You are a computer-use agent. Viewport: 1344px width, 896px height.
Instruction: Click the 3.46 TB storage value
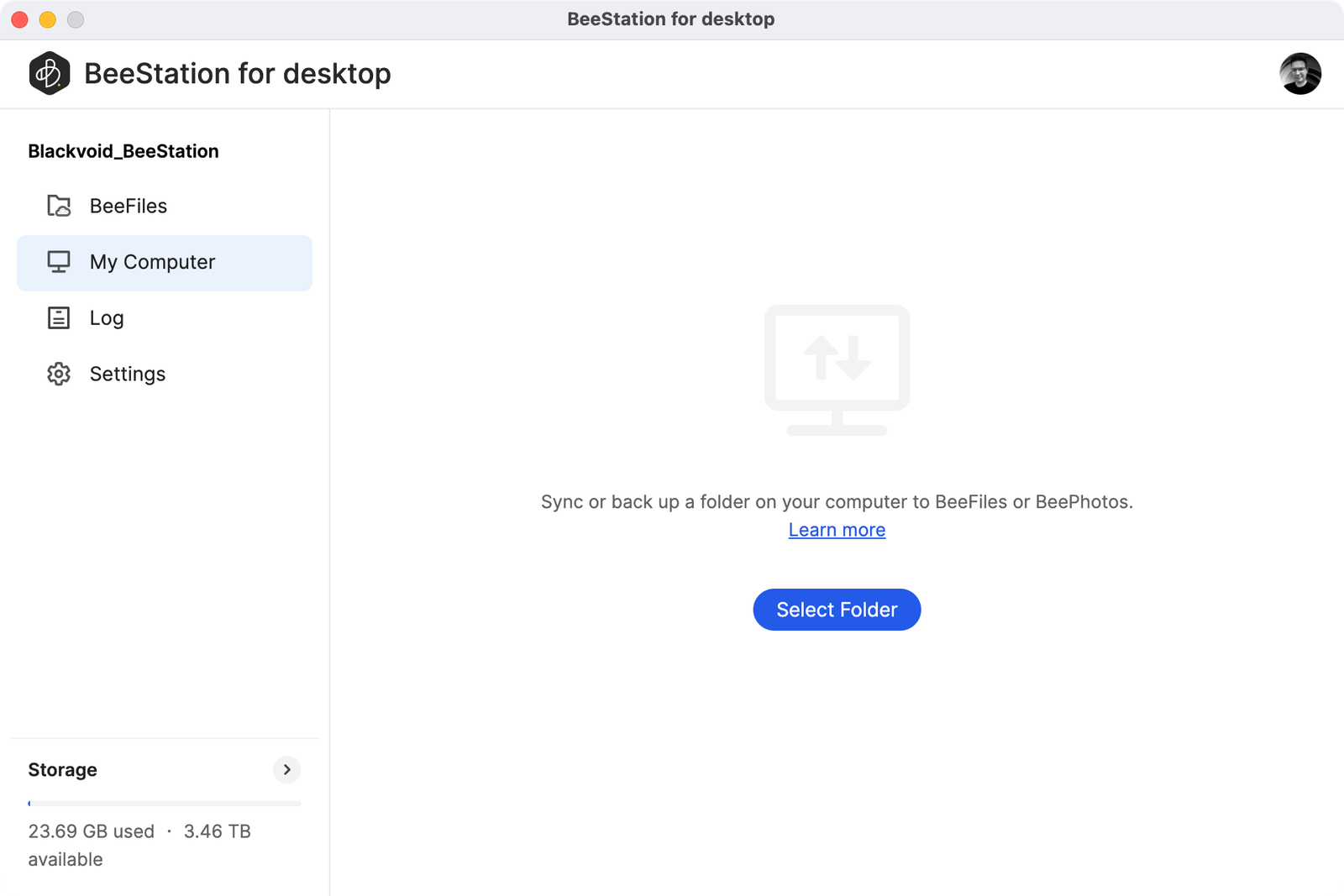[218, 831]
